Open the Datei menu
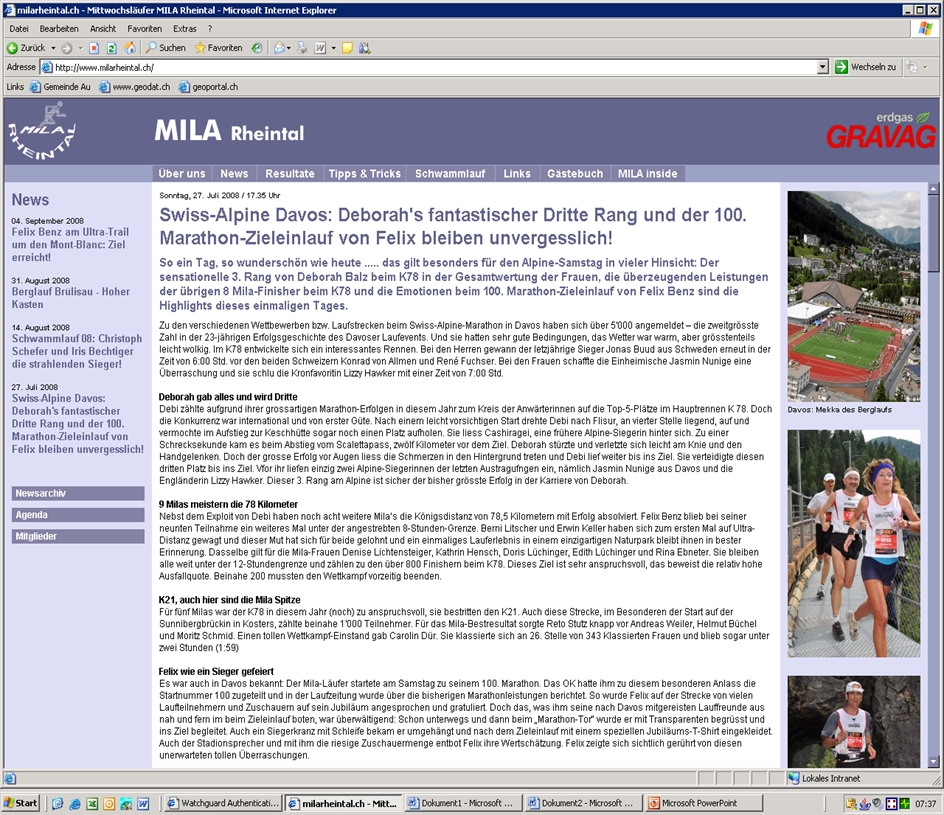944x815 pixels. click(x=19, y=28)
